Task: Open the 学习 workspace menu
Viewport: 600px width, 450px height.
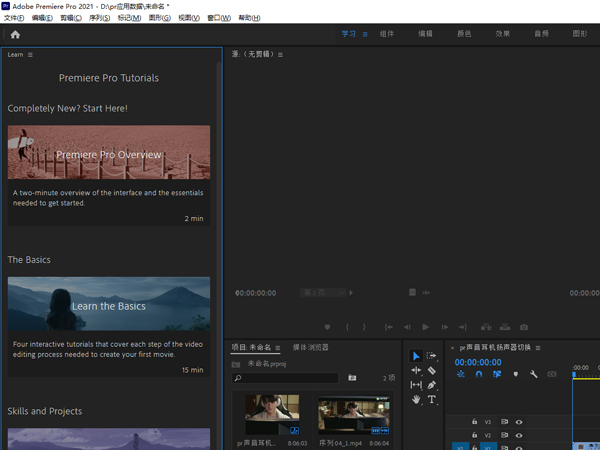Action: click(x=365, y=34)
